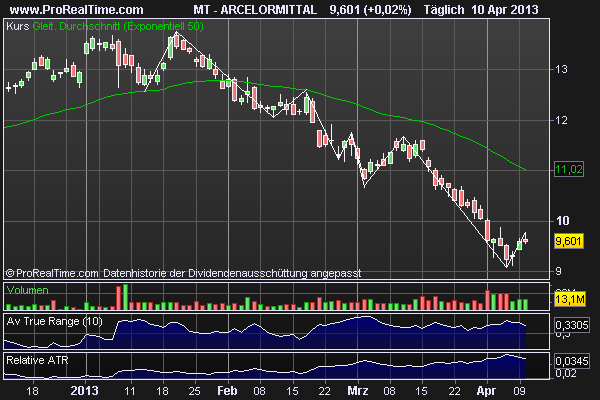The width and height of the screenshot is (600, 400).
Task: Click the yellow 9,601 price tag
Action: pyautogui.click(x=569, y=242)
